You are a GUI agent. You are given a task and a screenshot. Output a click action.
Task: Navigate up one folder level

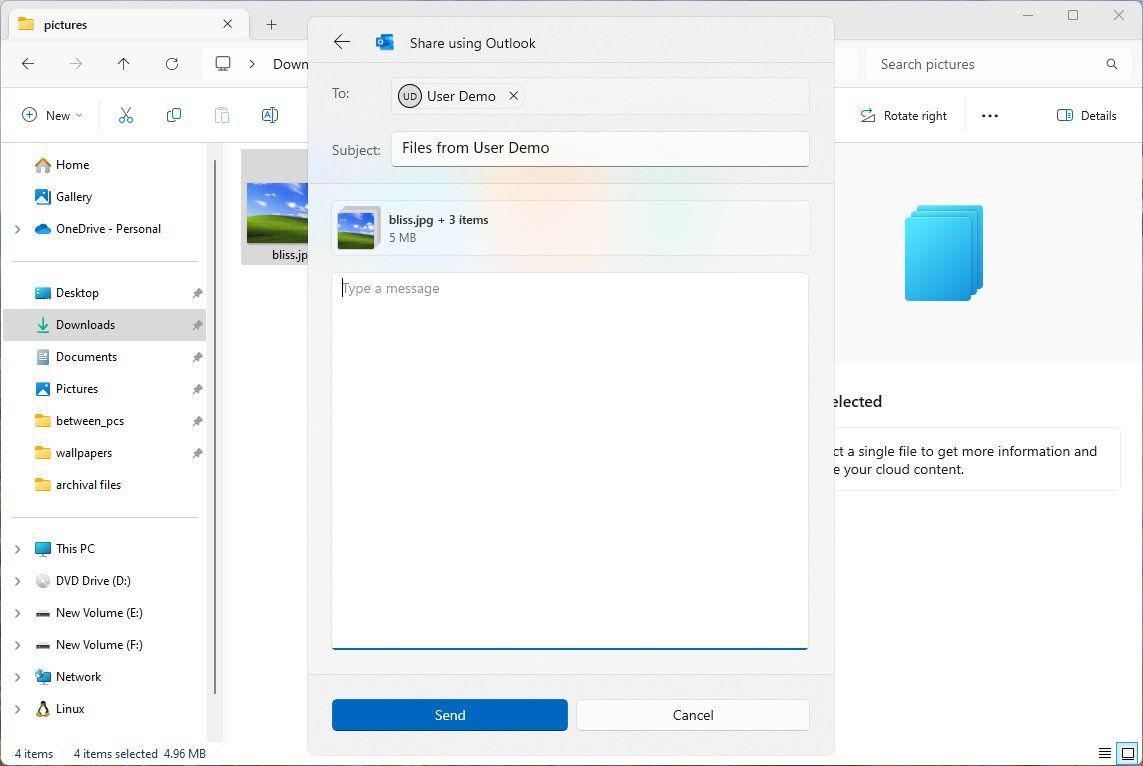click(x=123, y=63)
